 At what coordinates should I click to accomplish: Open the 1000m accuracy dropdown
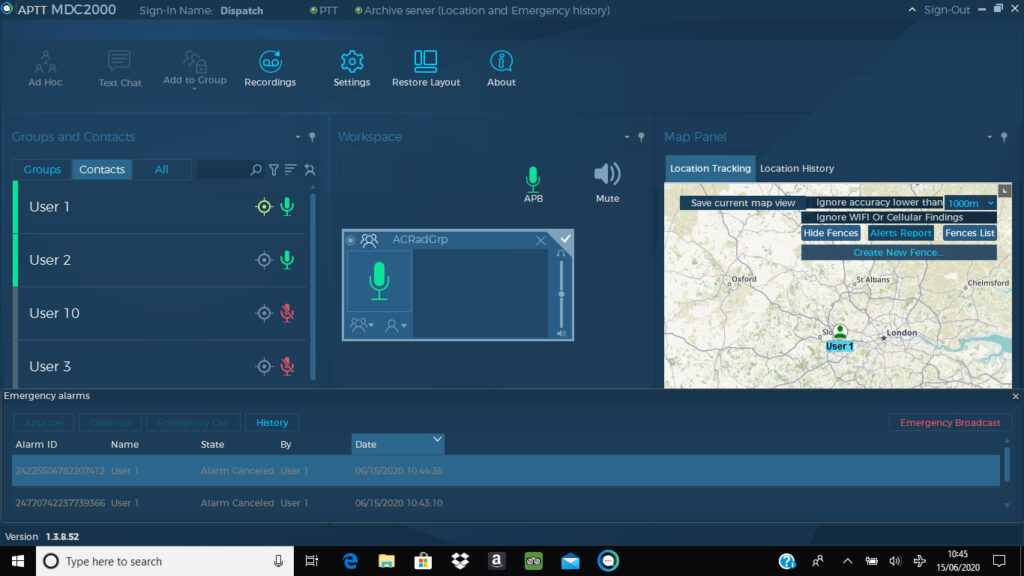point(968,202)
